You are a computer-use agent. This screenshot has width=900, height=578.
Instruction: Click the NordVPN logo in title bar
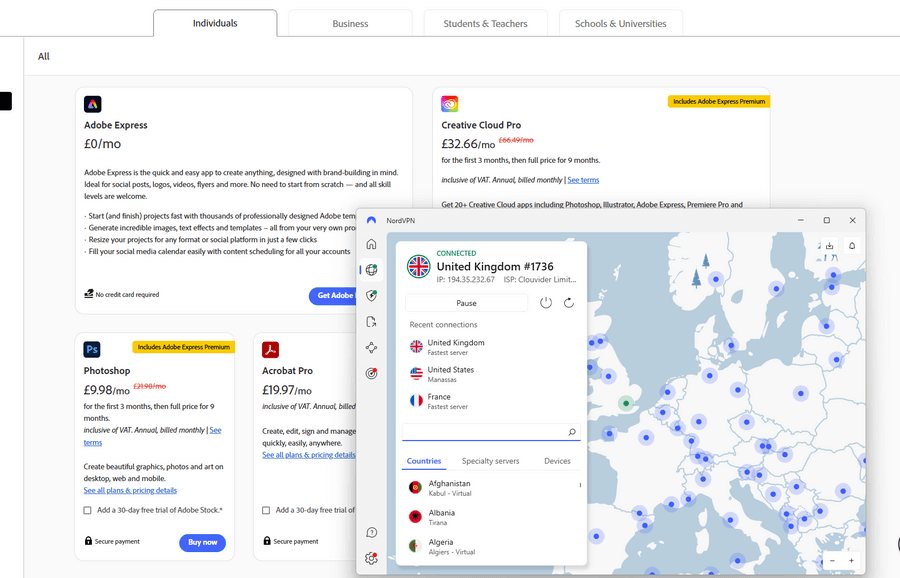tap(371, 220)
